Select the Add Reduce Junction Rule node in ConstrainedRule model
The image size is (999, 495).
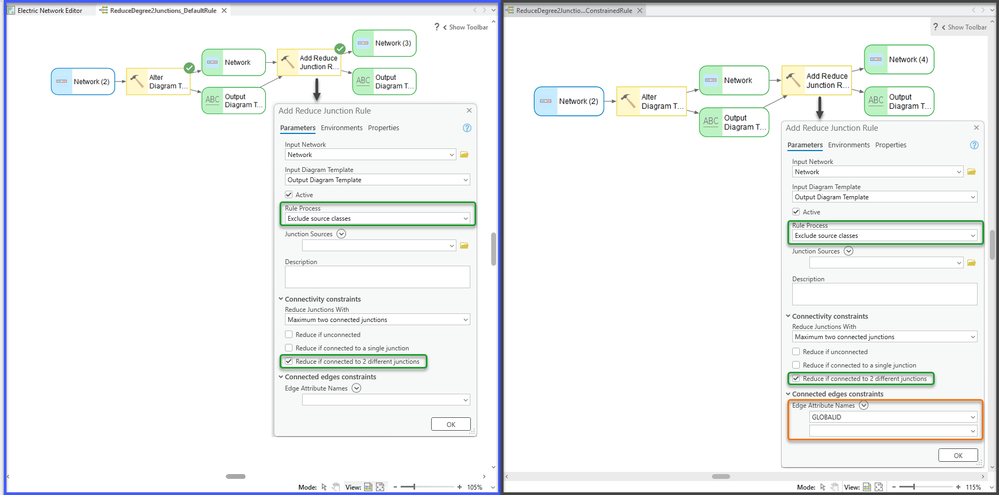coord(816,80)
